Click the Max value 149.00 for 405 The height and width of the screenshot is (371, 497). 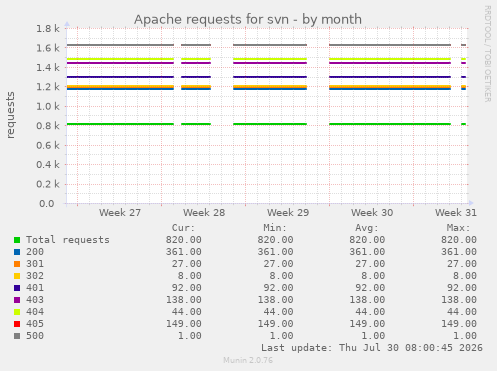point(459,324)
